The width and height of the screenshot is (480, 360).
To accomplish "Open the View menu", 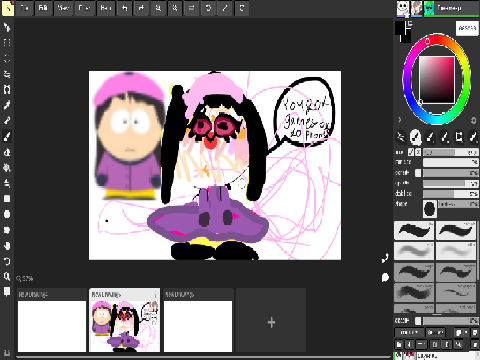I will point(63,8).
